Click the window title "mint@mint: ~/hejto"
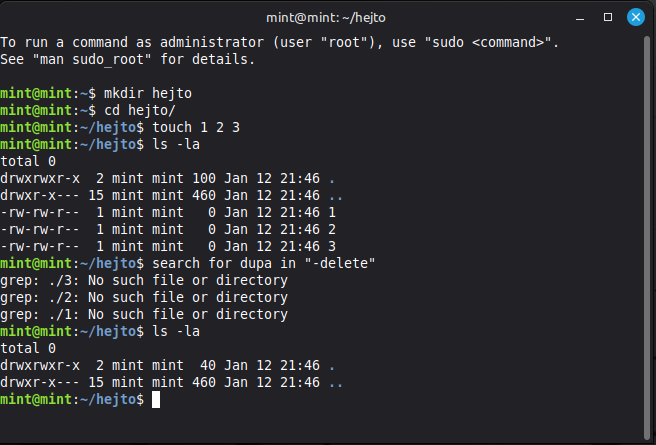The height and width of the screenshot is (445, 656). coord(328,17)
